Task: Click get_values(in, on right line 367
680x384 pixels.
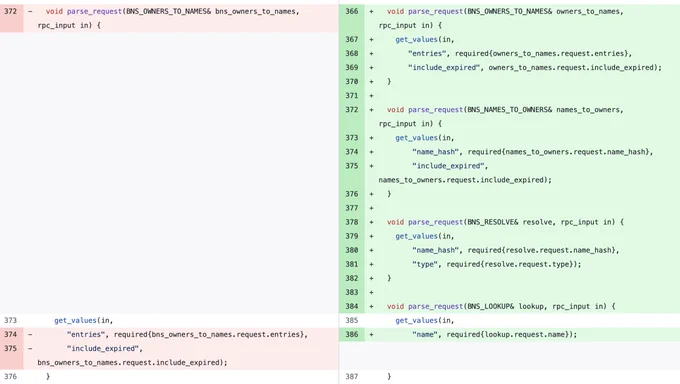Action: (x=425, y=39)
